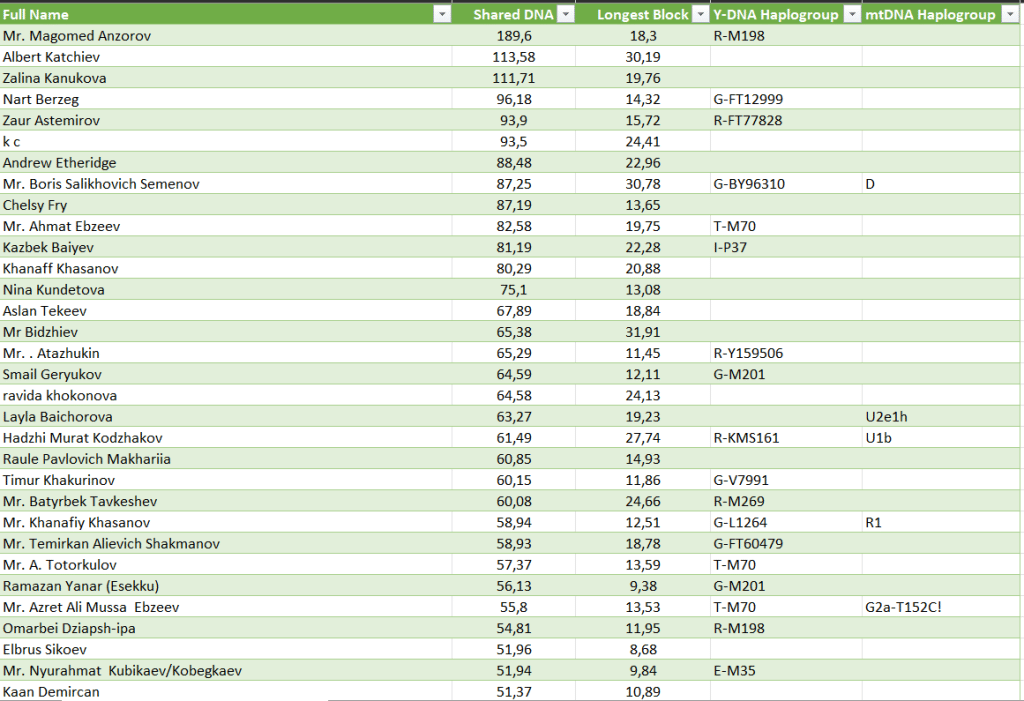
Task: Expand the mtDNA Haplogroup filter dropdown
Action: click(x=1009, y=14)
